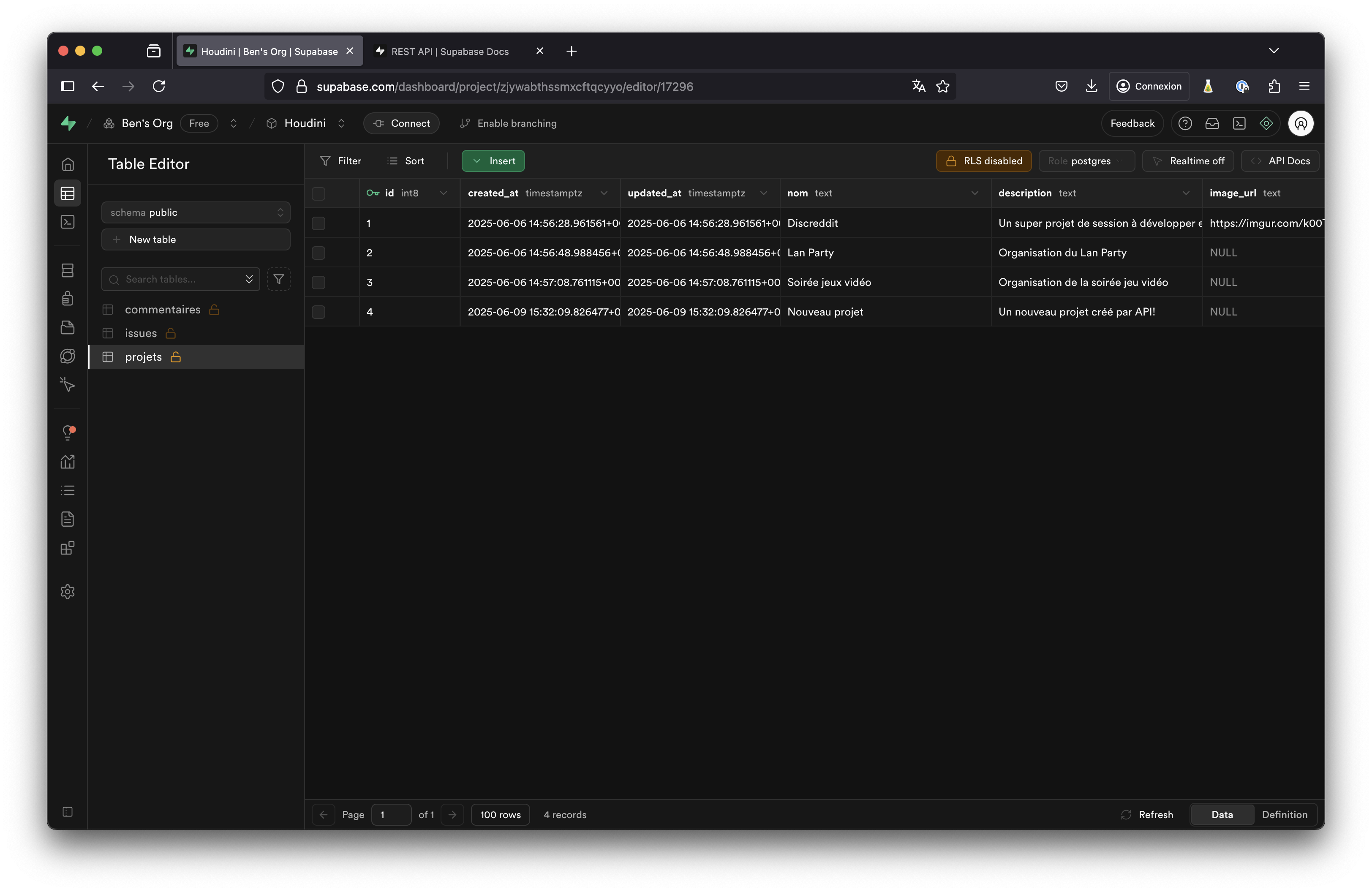This screenshot has height=892, width=1372.
Task: Click the table filter funnel icon beside search
Action: (278, 280)
